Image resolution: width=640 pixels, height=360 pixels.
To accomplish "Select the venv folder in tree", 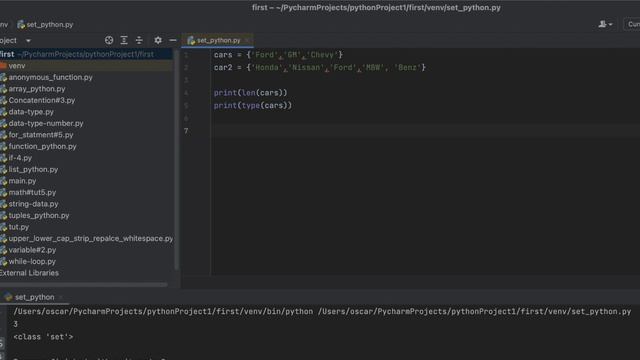I will pos(86,66).
